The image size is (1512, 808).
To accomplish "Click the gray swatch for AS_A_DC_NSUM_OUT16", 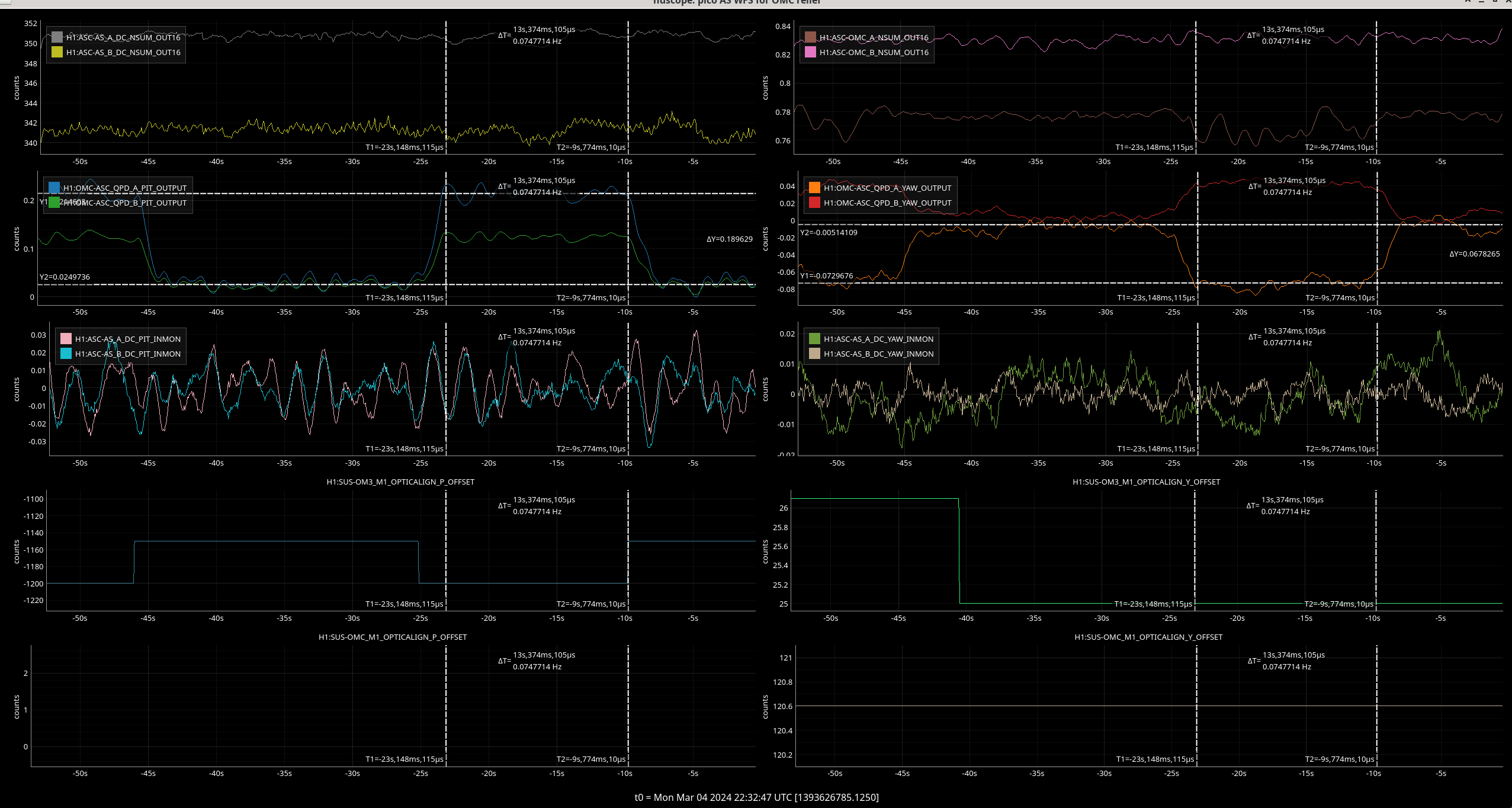I will click(x=57, y=37).
